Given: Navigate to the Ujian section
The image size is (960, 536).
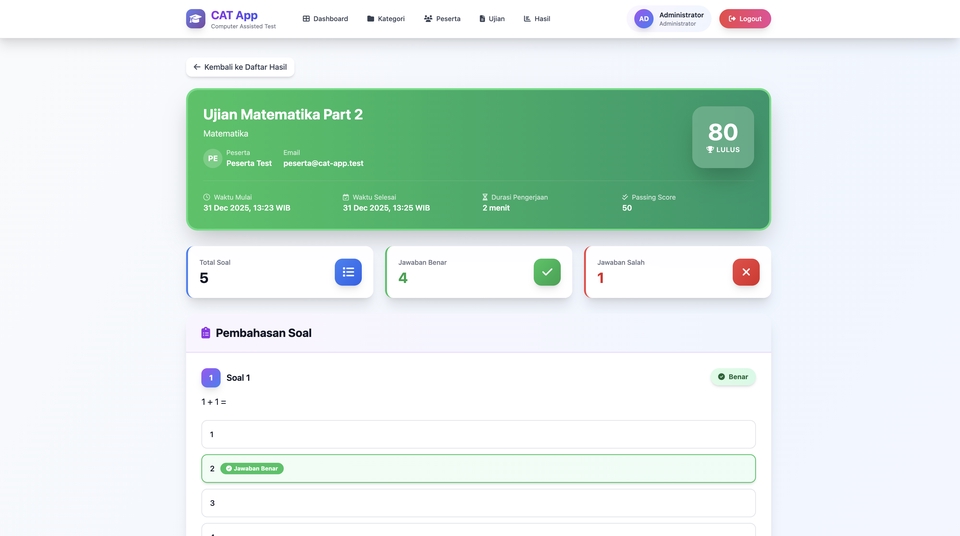Looking at the screenshot, I should click(492, 19).
